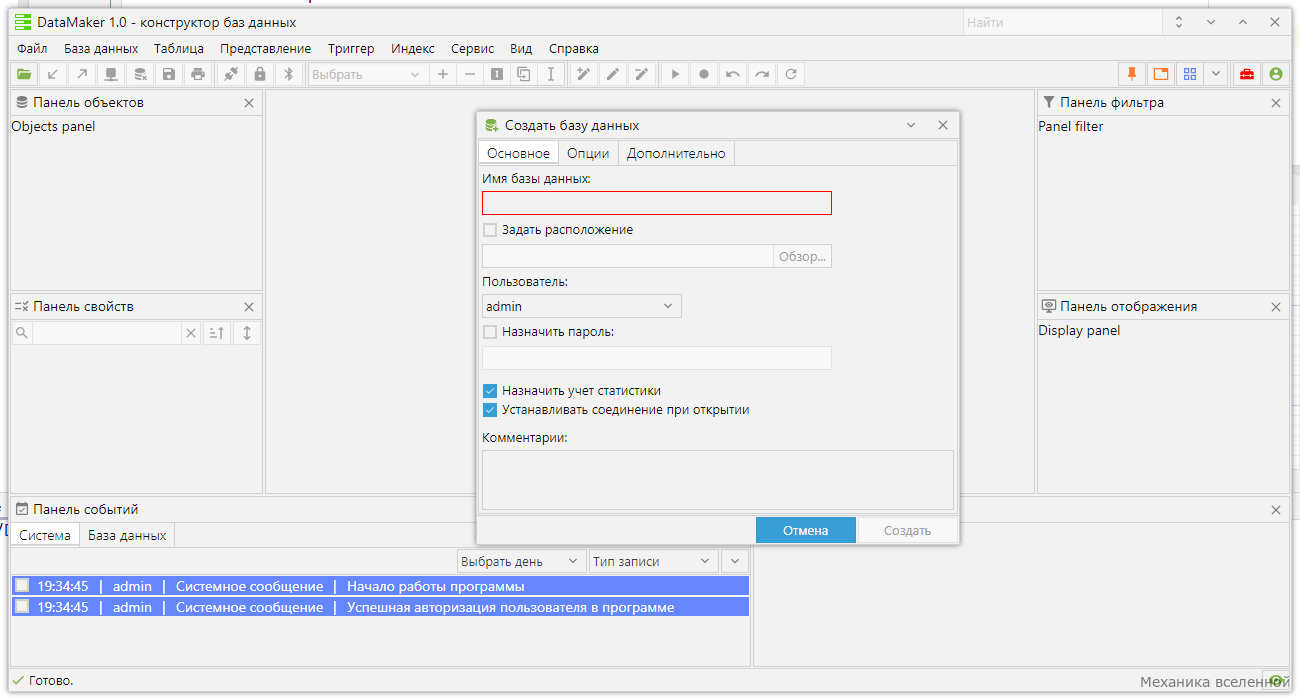Click the minus remove toolbar icon
1300x700 pixels.
pyautogui.click(x=470, y=74)
